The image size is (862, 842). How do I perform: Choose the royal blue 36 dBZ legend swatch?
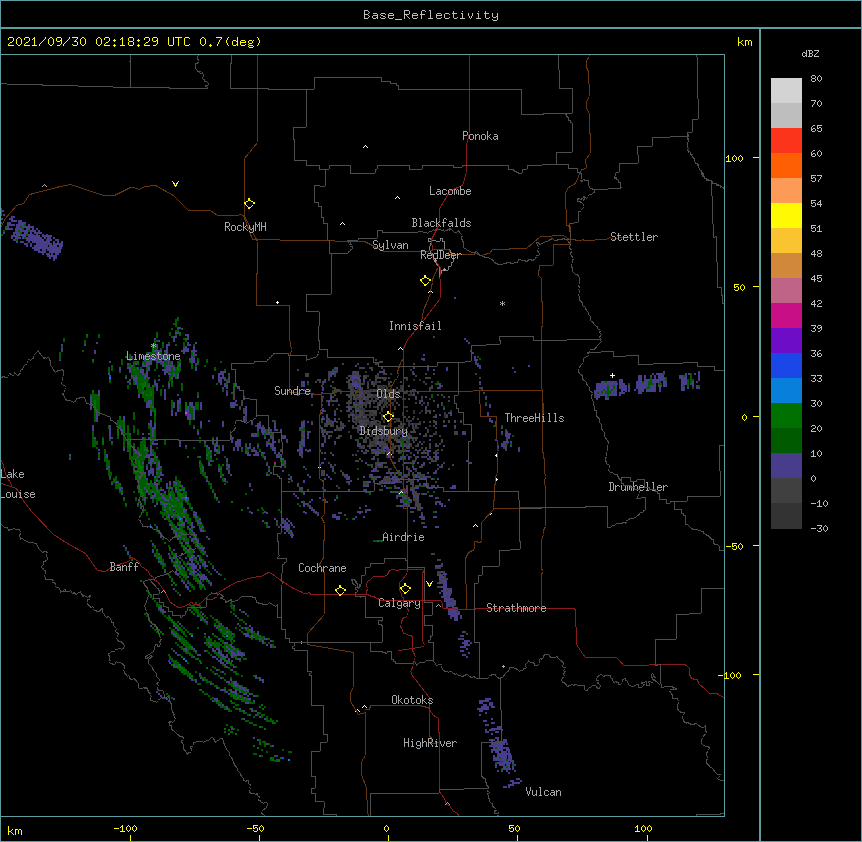(786, 365)
